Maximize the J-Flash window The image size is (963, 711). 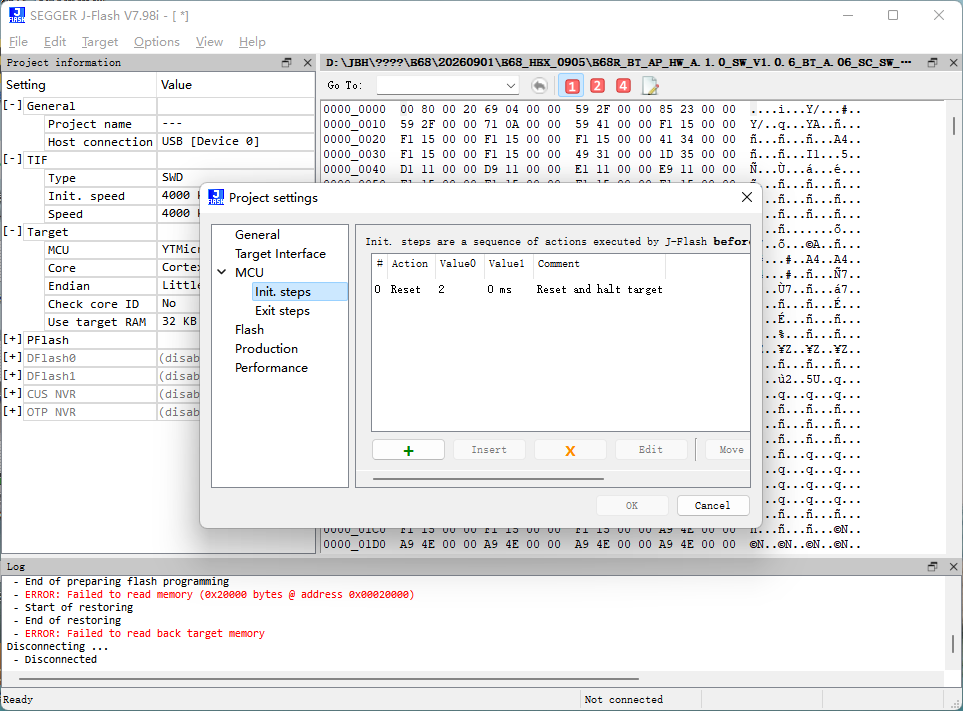coord(893,15)
